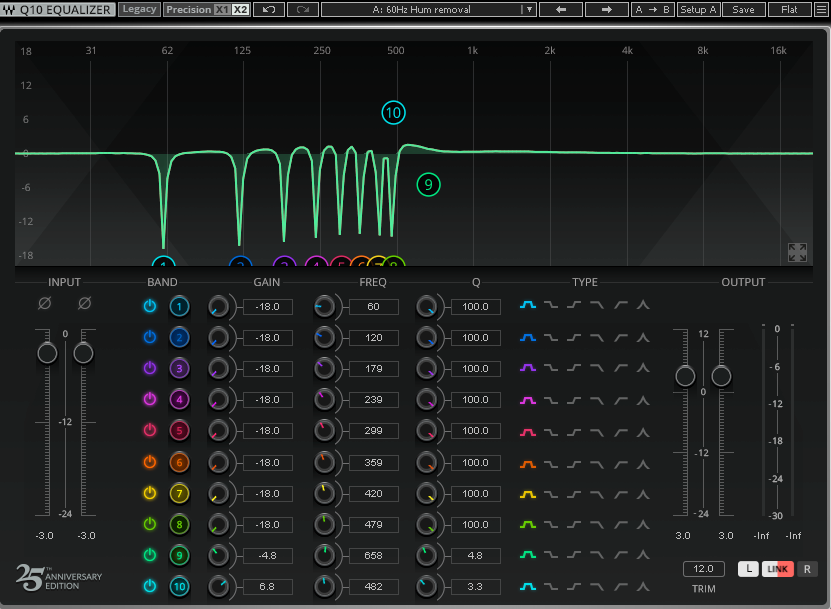Toggle the LINK channel button
831x609 pixels.
777,569
